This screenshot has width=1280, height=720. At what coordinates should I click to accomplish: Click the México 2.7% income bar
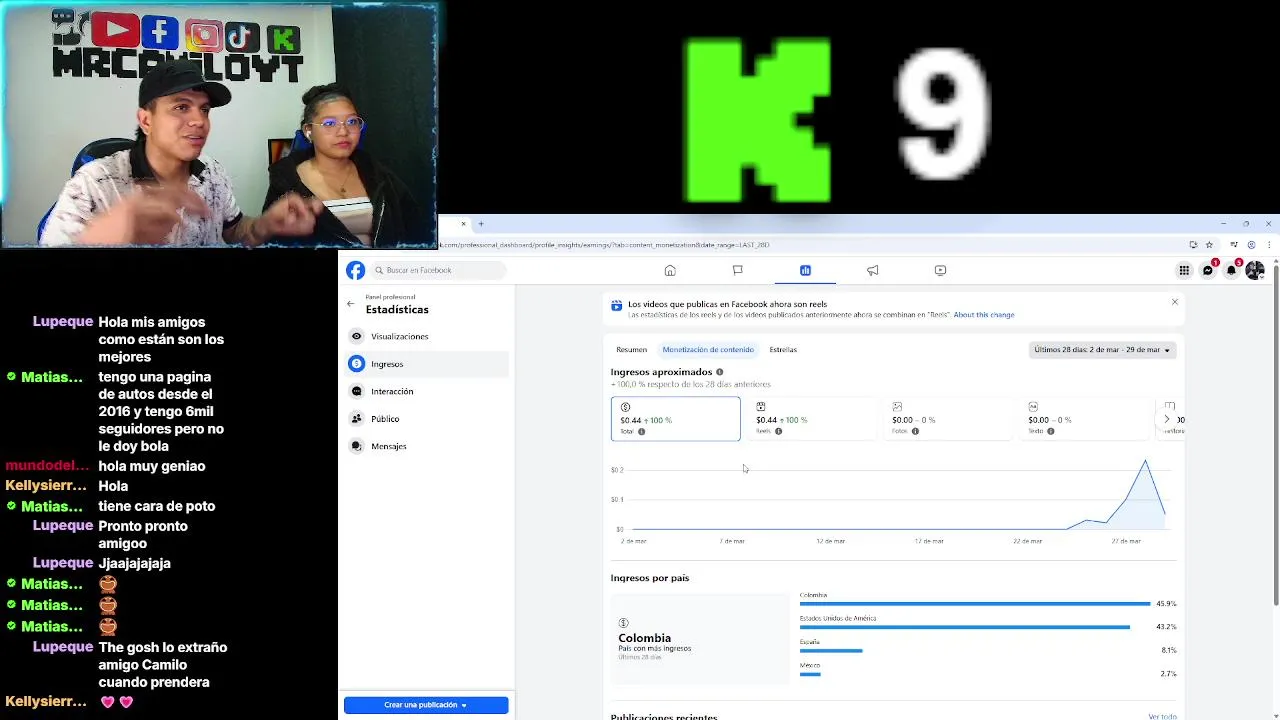click(x=810, y=674)
